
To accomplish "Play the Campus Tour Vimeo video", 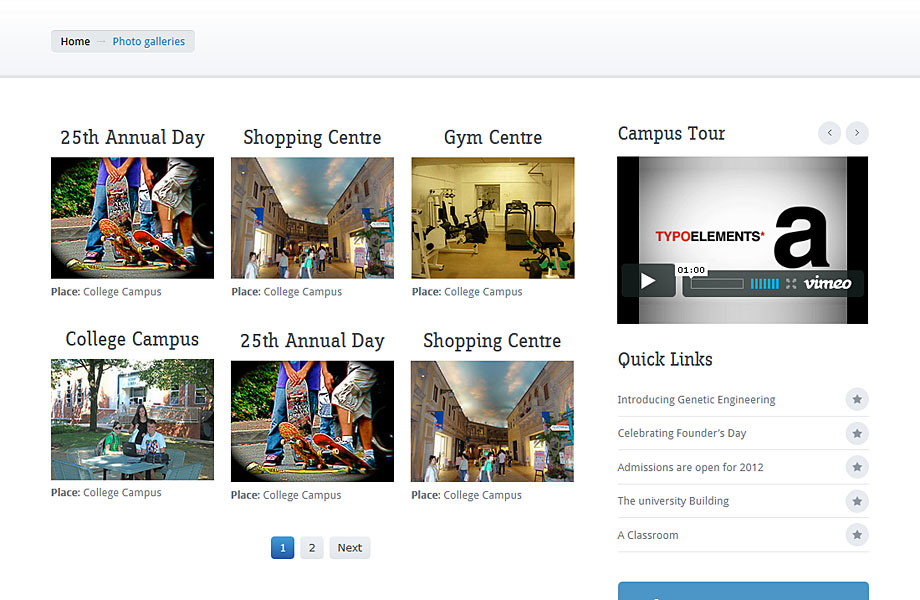I will pyautogui.click(x=648, y=282).
